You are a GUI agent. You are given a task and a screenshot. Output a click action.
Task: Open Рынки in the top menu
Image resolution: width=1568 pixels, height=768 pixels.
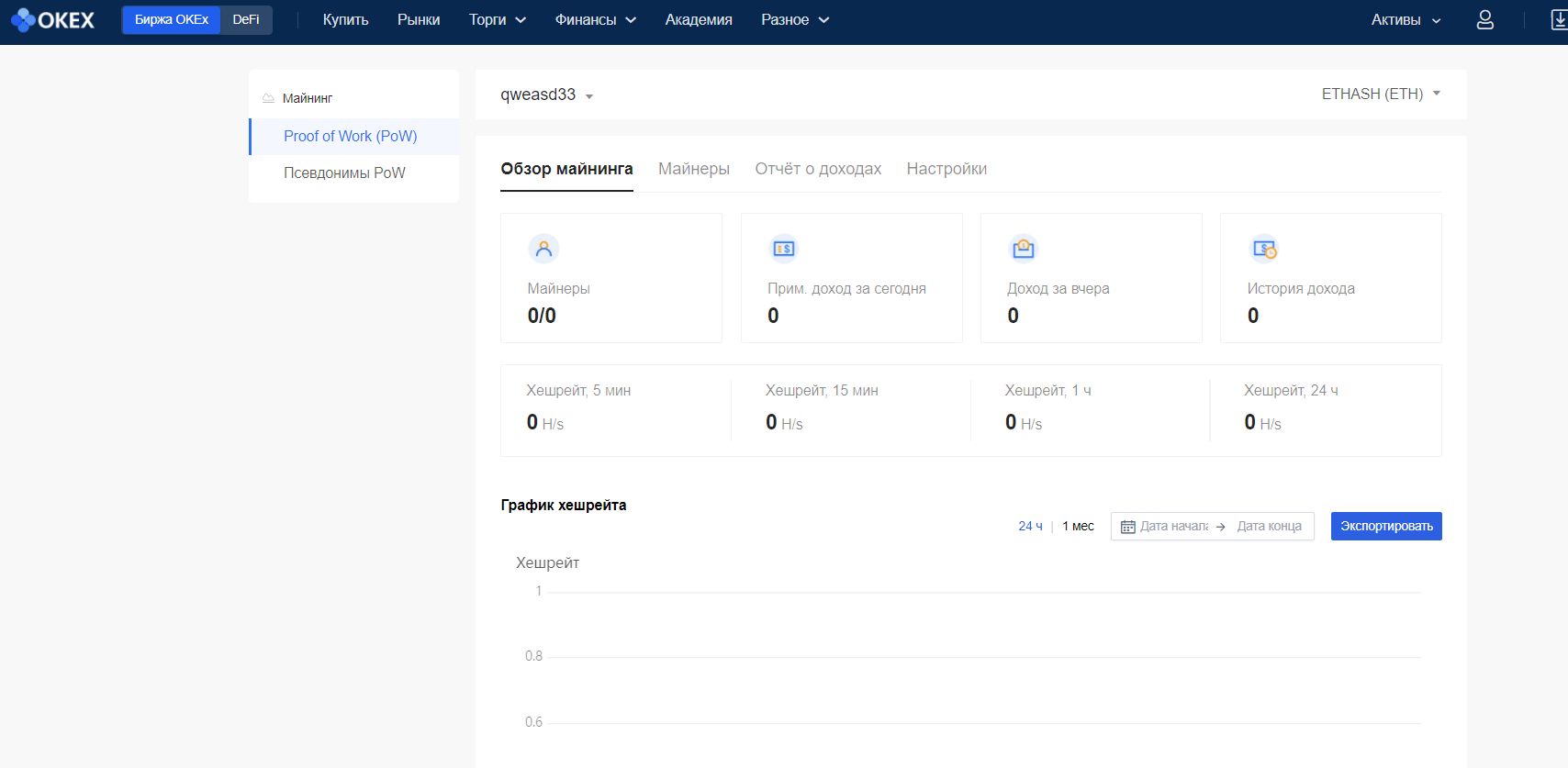pyautogui.click(x=419, y=19)
